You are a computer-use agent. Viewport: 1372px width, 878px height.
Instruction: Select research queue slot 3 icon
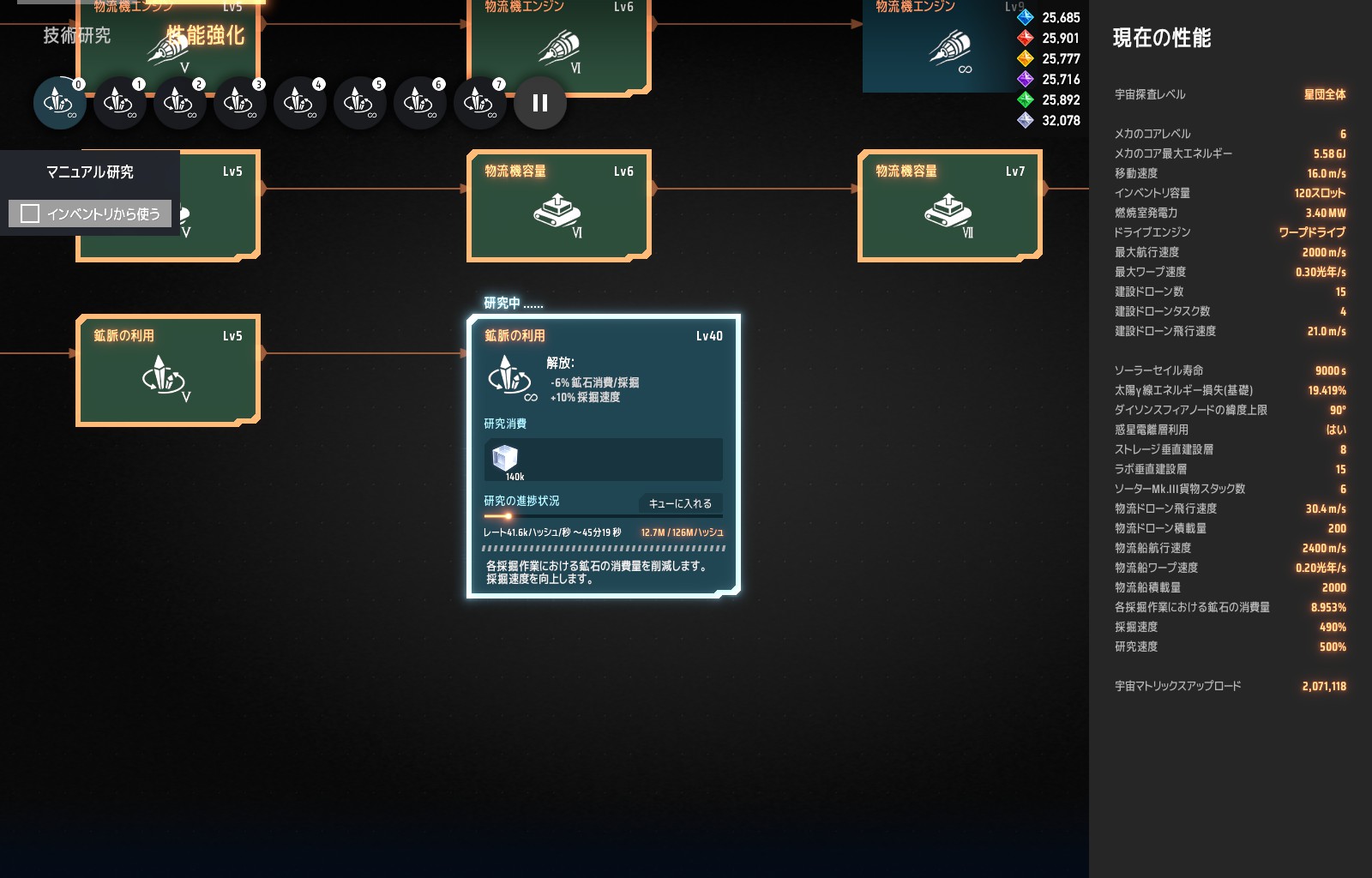(239, 103)
